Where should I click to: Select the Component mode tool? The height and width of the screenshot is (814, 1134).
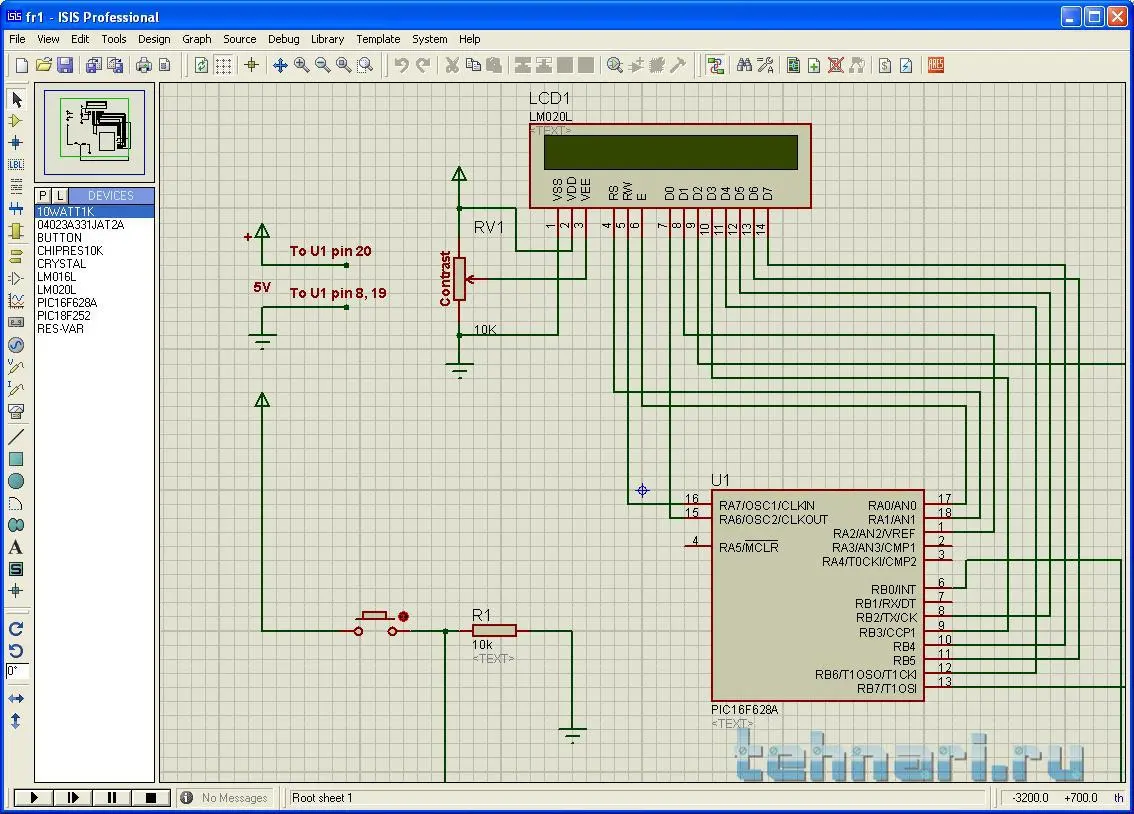click(x=16, y=121)
